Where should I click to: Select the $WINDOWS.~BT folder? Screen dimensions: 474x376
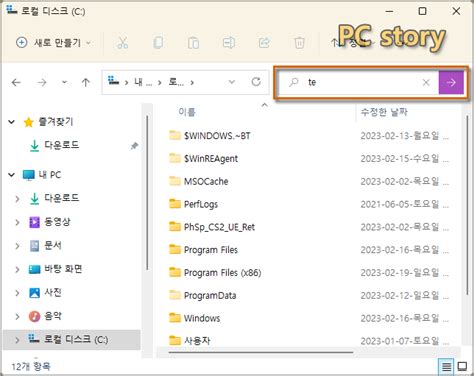pyautogui.click(x=210, y=136)
